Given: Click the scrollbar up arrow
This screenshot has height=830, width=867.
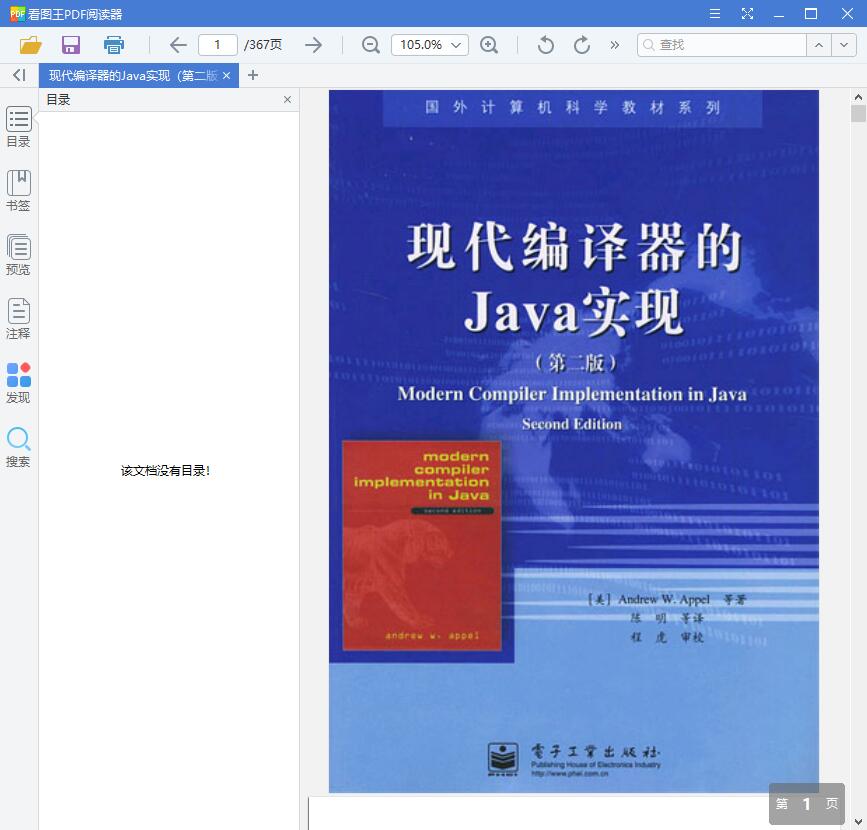Looking at the screenshot, I should tap(858, 97).
